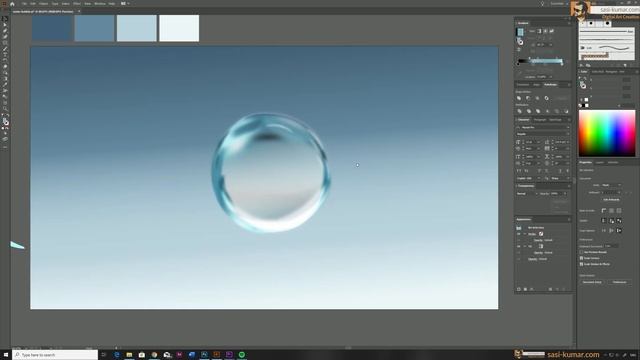Viewport: 640px width, 360px height.
Task: Toggle visibility of Fill row in Appearance
Action: [x=519, y=246]
